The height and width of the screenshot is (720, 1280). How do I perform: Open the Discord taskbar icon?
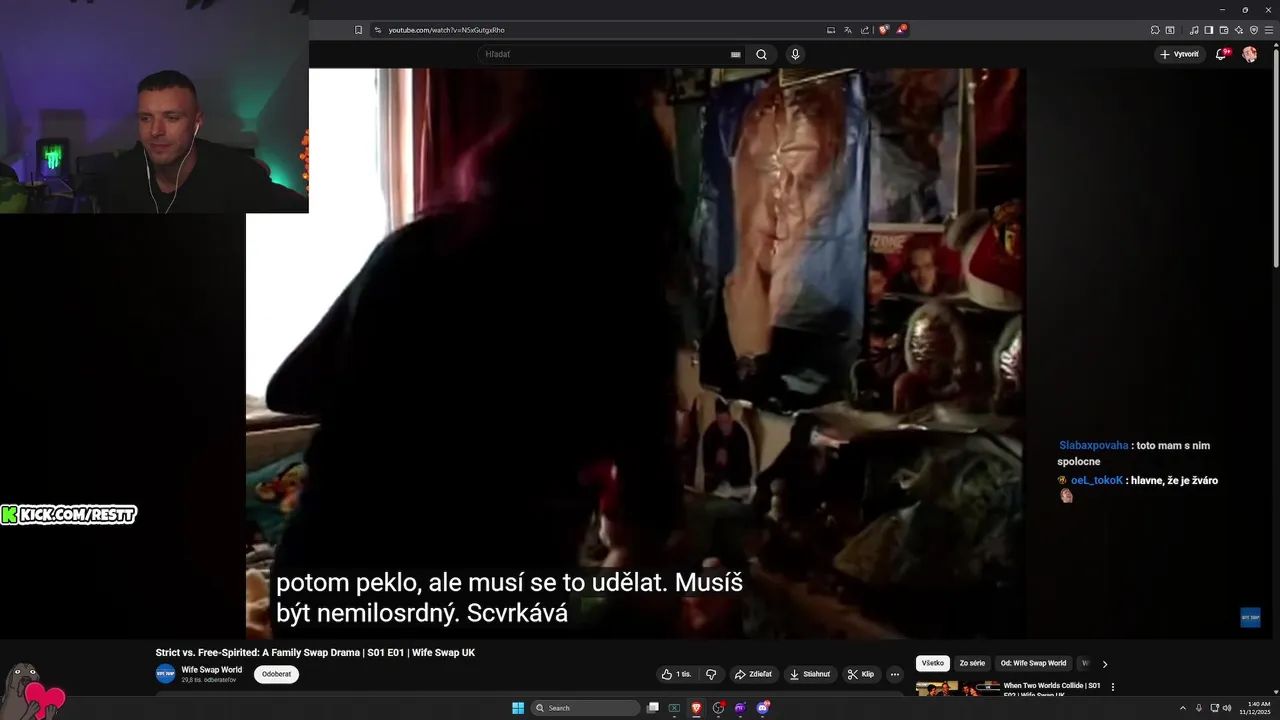(762, 708)
